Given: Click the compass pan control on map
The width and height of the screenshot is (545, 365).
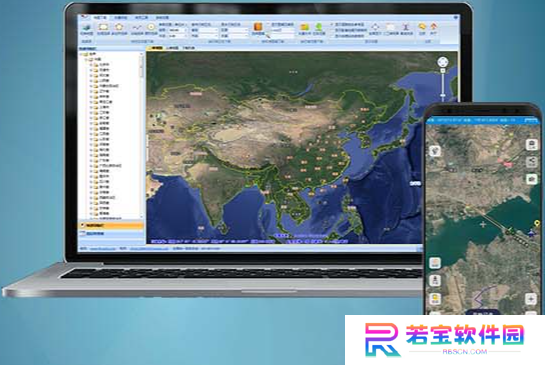Looking at the screenshot, I should click(442, 62).
